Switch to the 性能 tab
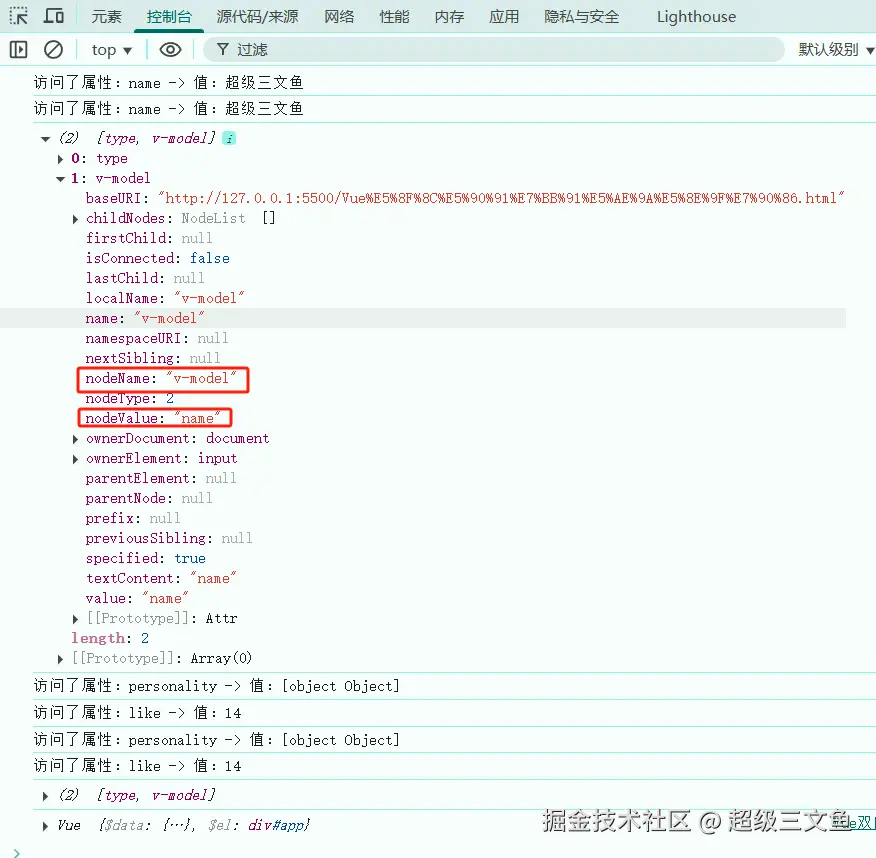The height and width of the screenshot is (858, 876). 394,17
